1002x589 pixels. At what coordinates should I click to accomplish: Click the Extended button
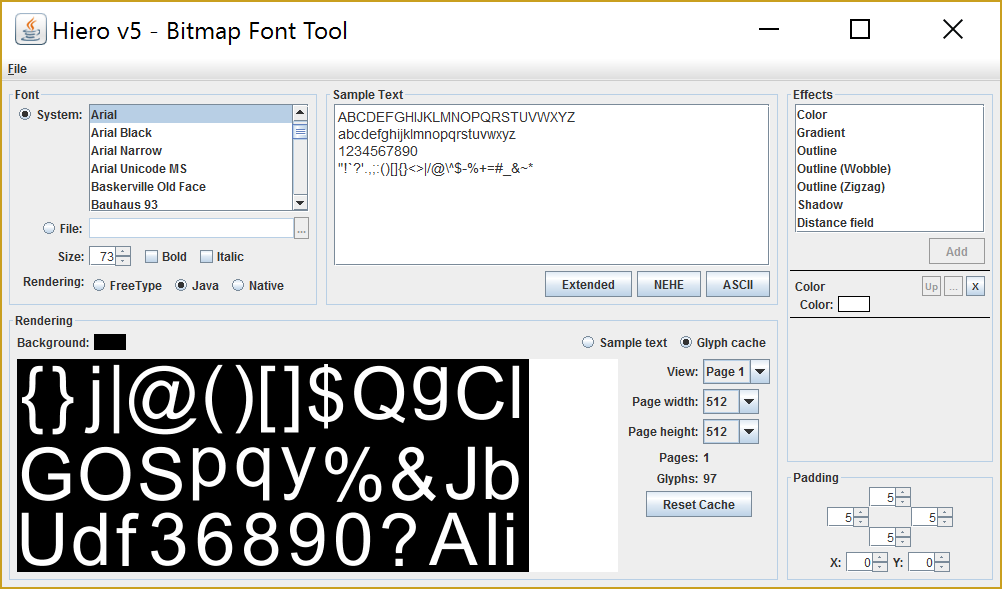[588, 284]
